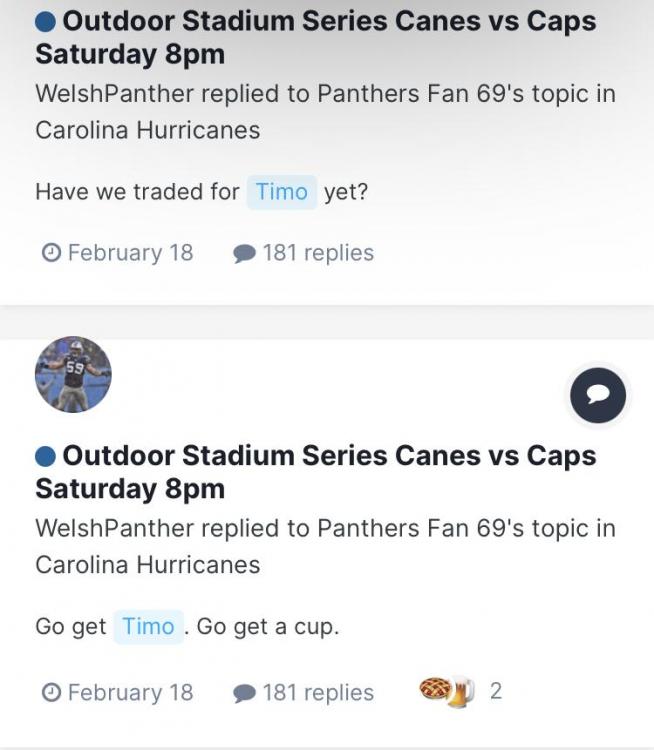Click the speech bubble icon under "Go get a cup"

(x=243, y=693)
